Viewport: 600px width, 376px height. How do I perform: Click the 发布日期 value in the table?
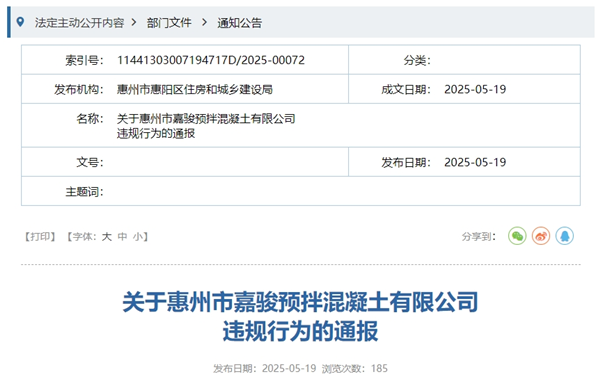point(475,163)
